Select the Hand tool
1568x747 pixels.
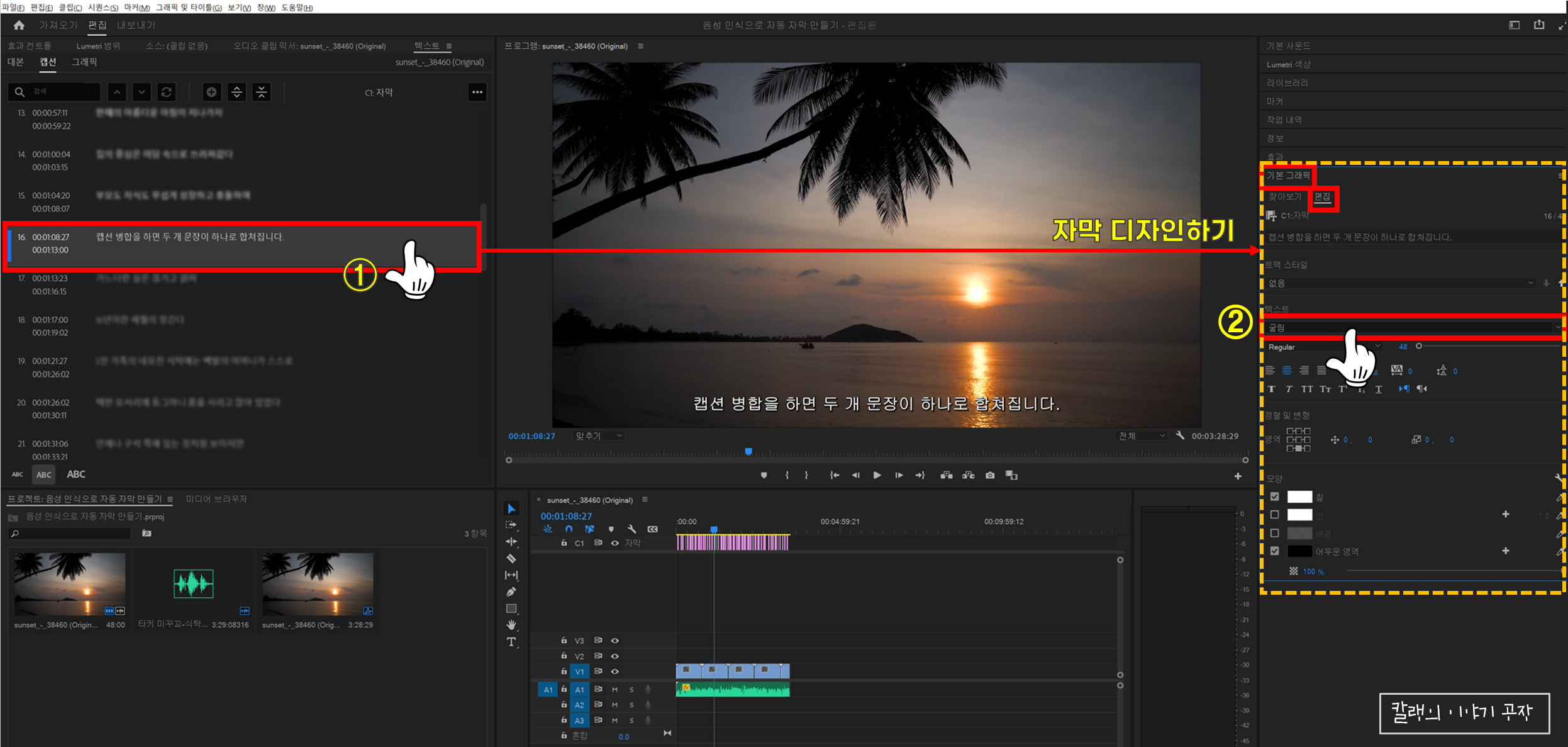(511, 625)
